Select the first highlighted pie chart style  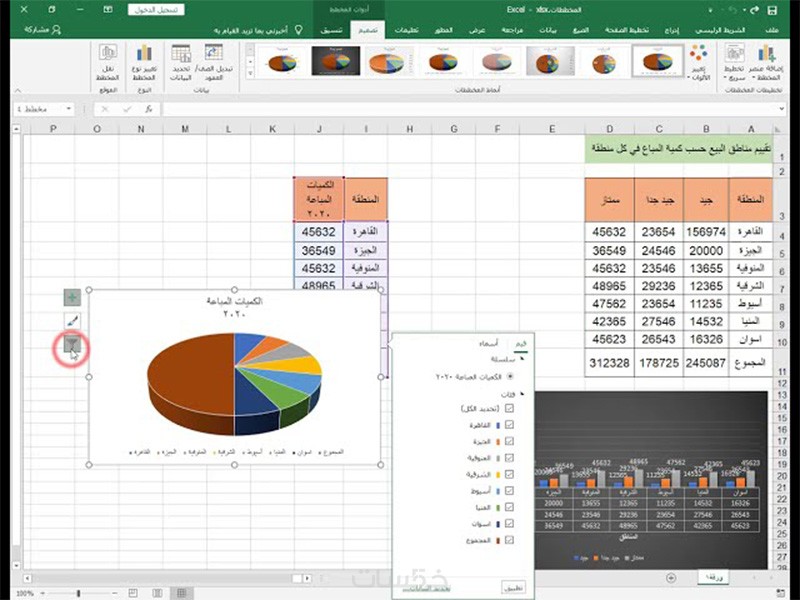click(657, 61)
